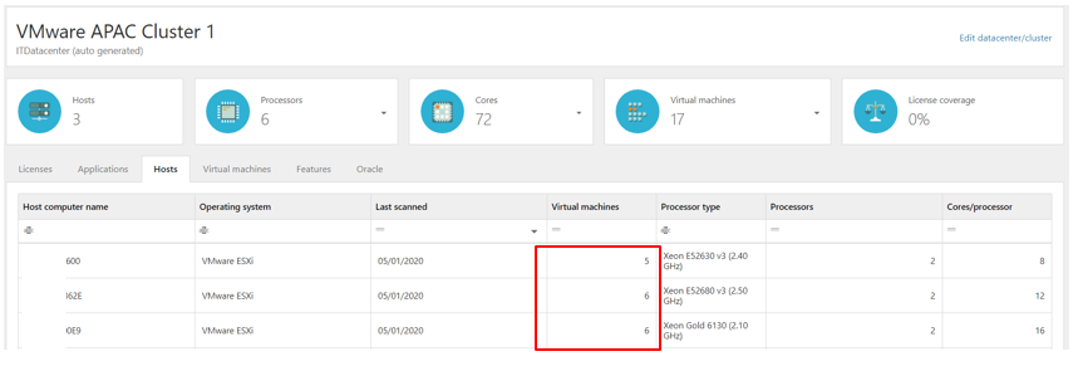This screenshot has height=366, width=1078.
Task: Click the License coverage scales icon
Action: click(x=875, y=111)
